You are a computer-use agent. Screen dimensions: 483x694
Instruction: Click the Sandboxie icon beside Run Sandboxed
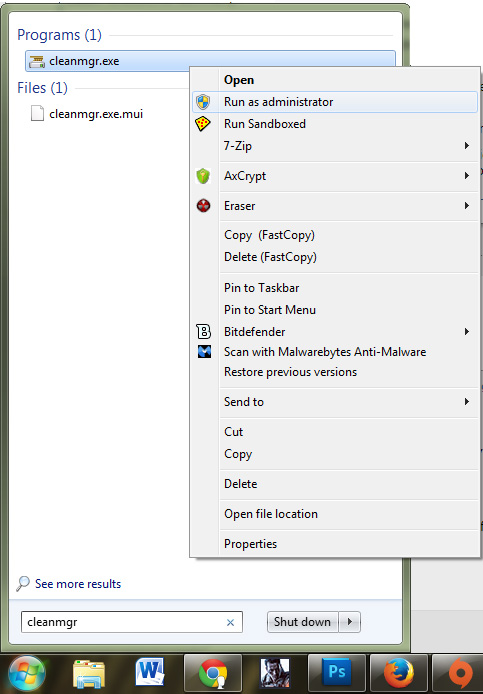203,123
